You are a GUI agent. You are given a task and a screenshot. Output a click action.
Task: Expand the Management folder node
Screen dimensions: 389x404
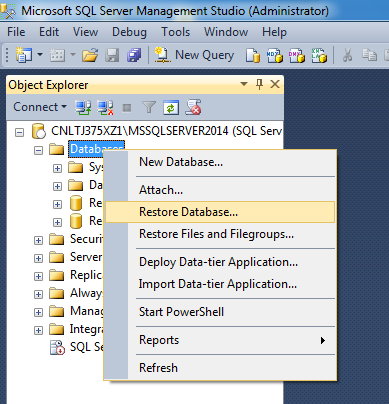point(39,312)
